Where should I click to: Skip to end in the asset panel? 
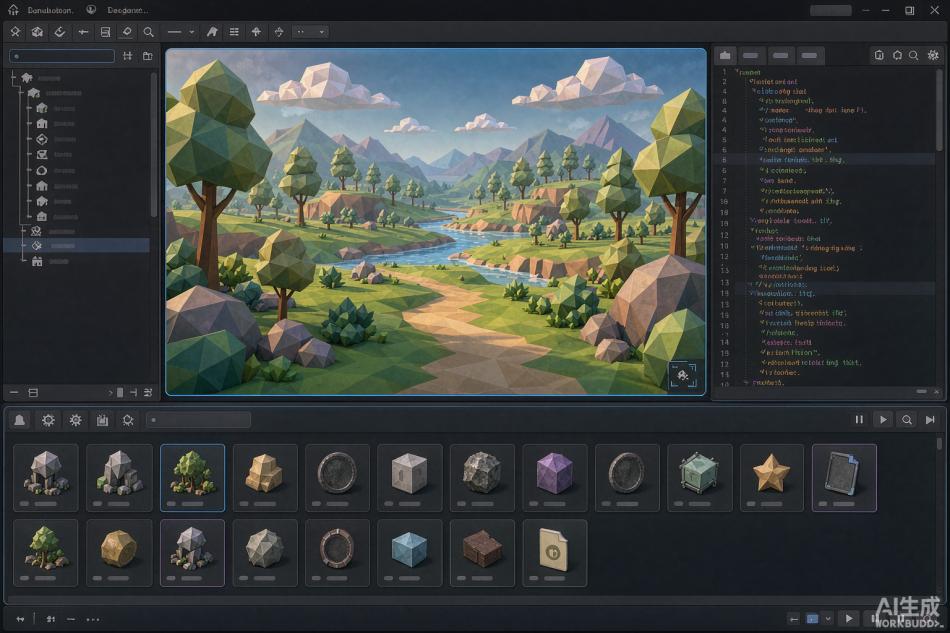pos(930,420)
